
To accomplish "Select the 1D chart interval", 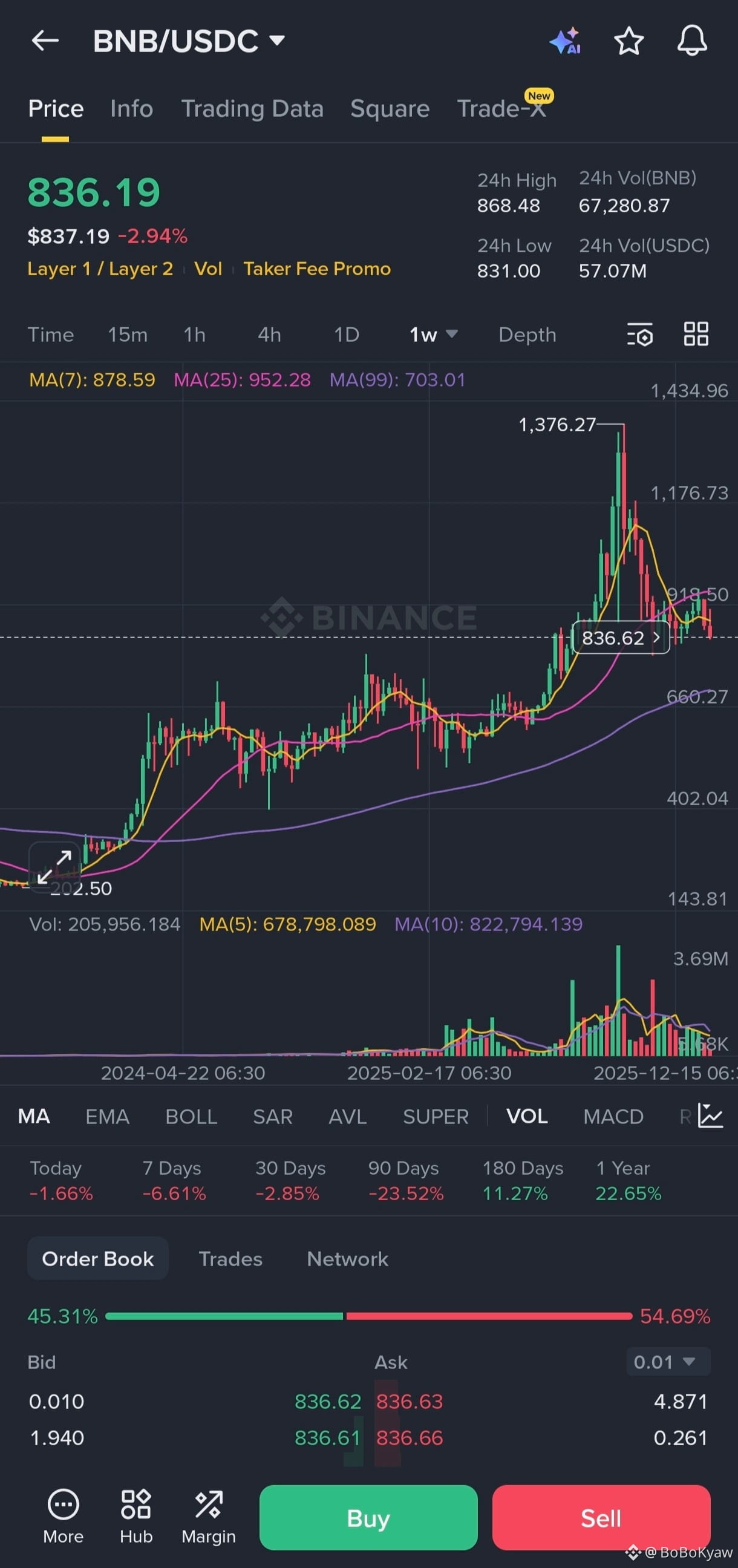I will tap(347, 334).
